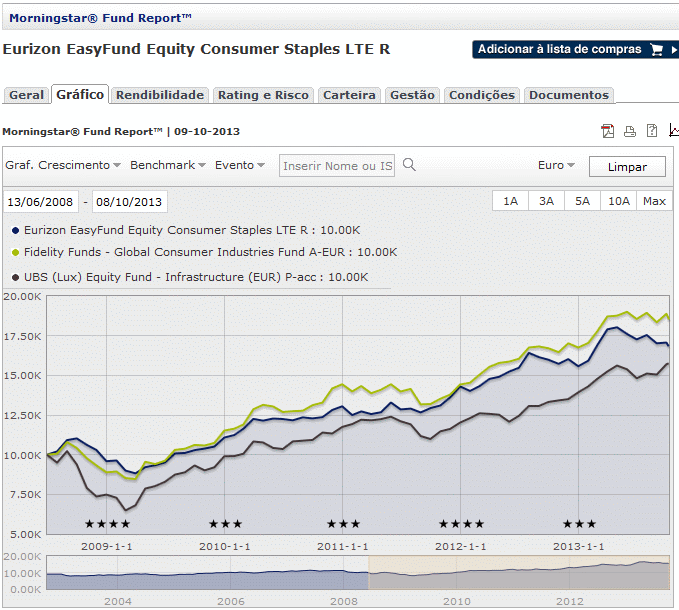Click UBS (Lux) Equity Fund legend text
The height and width of the screenshot is (610, 679).
[196, 277]
